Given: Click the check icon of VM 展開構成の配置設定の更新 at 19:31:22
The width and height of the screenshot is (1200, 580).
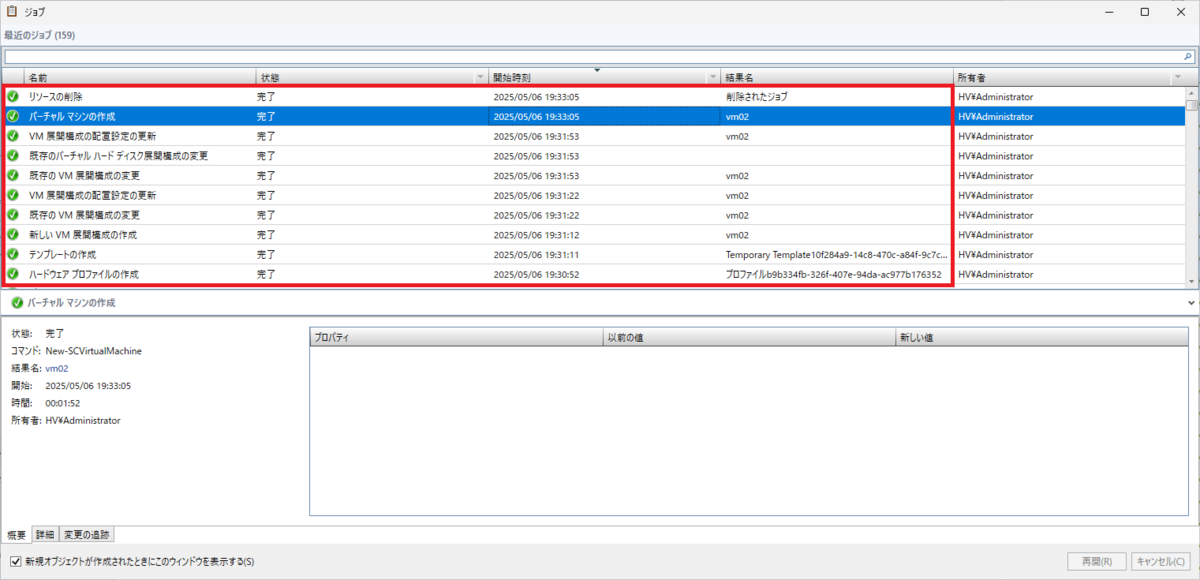Looking at the screenshot, I should coord(13,195).
